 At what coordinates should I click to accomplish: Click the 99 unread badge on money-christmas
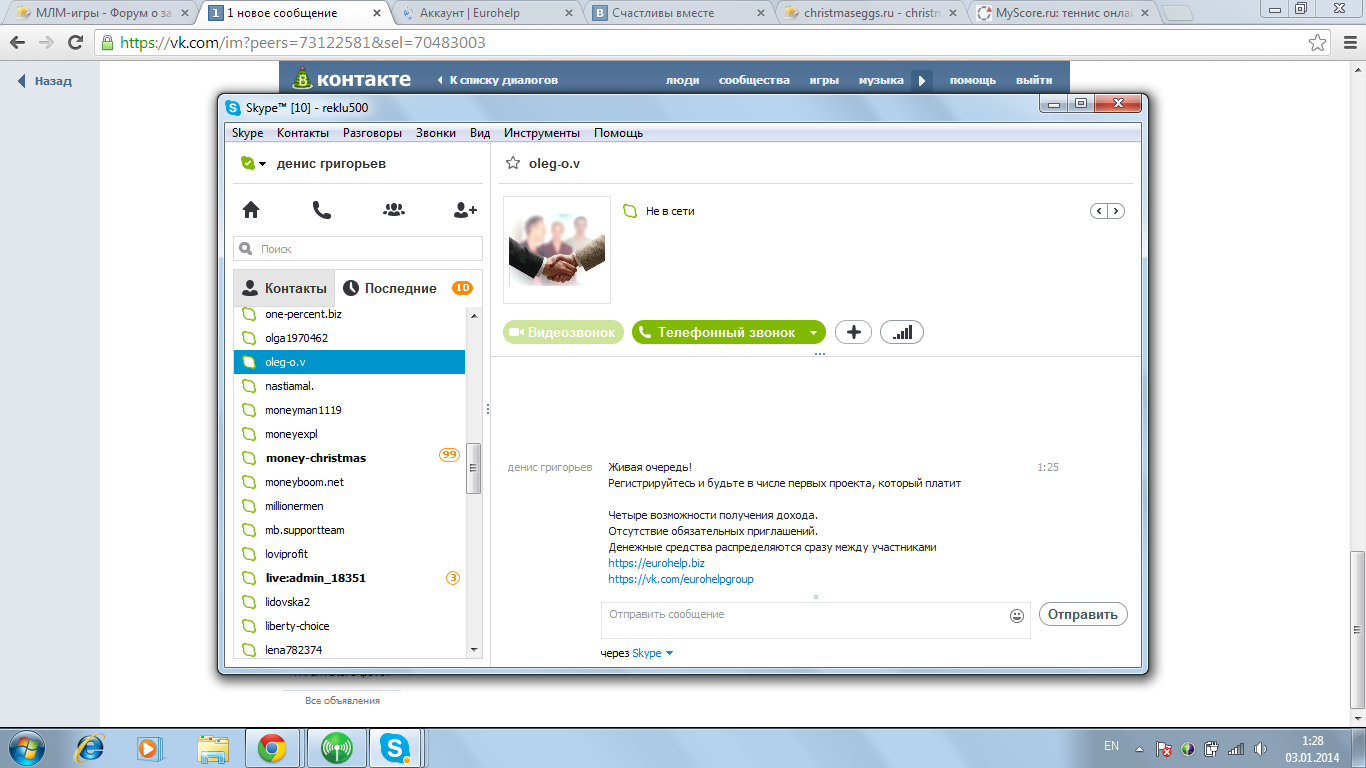coord(449,455)
